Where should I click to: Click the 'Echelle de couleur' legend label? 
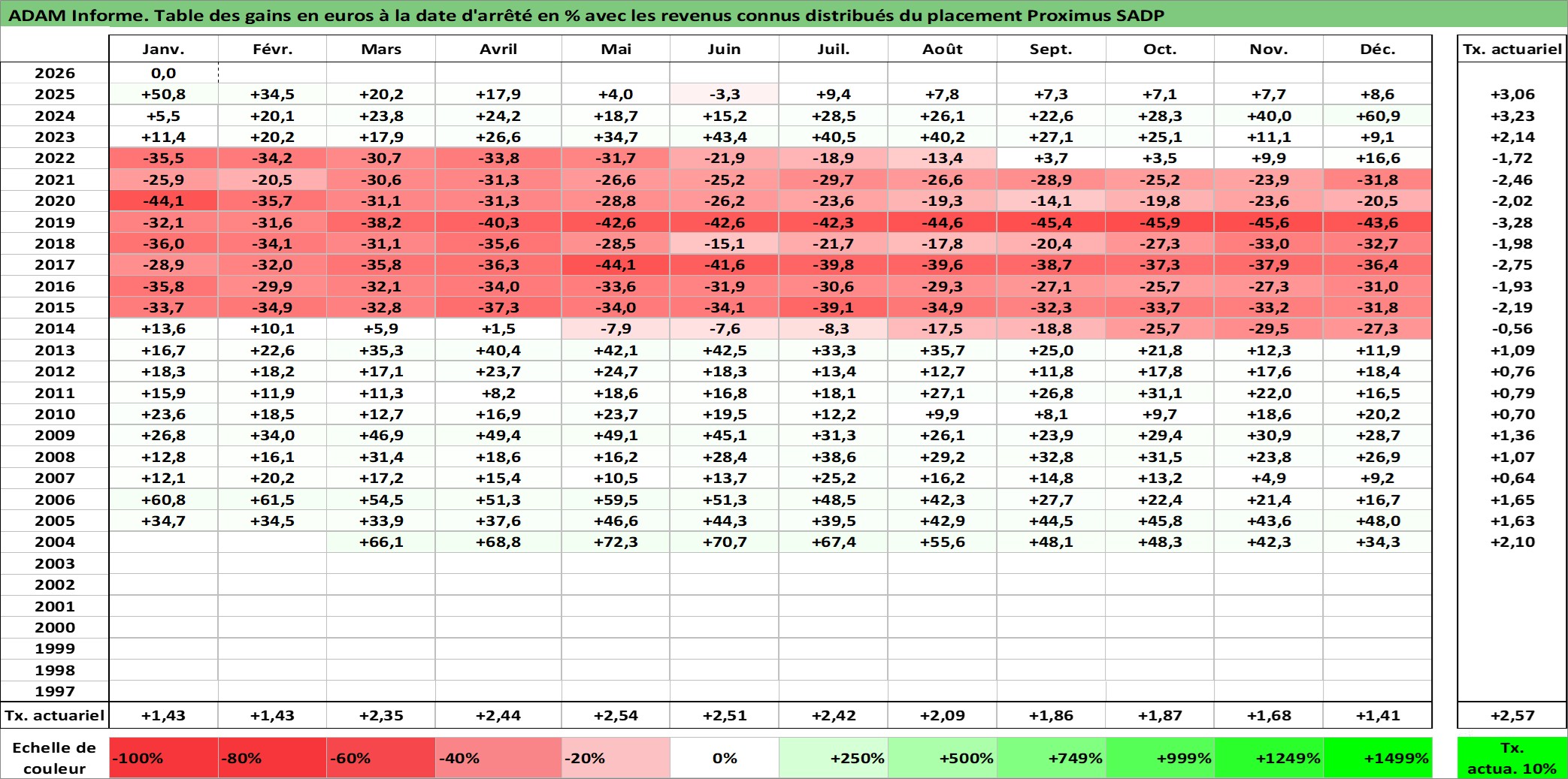[55, 758]
